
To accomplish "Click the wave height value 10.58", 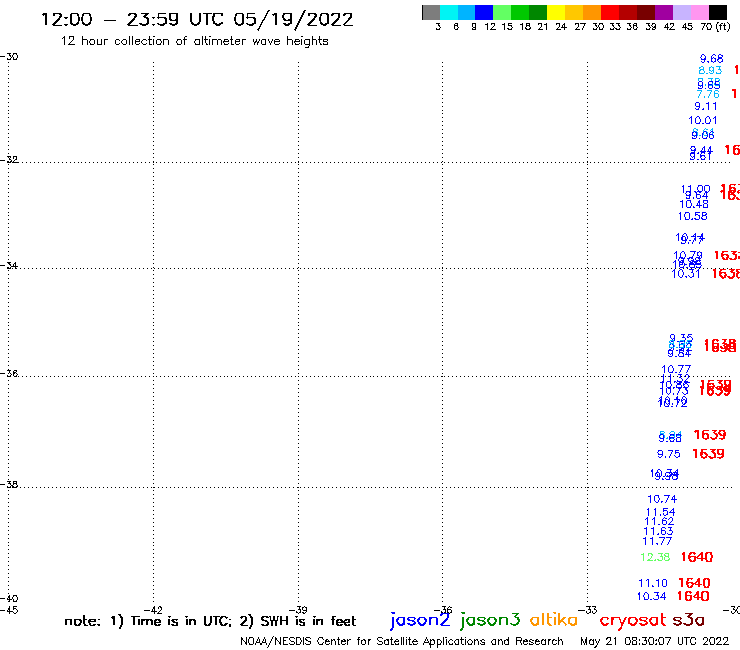I will [x=693, y=216].
